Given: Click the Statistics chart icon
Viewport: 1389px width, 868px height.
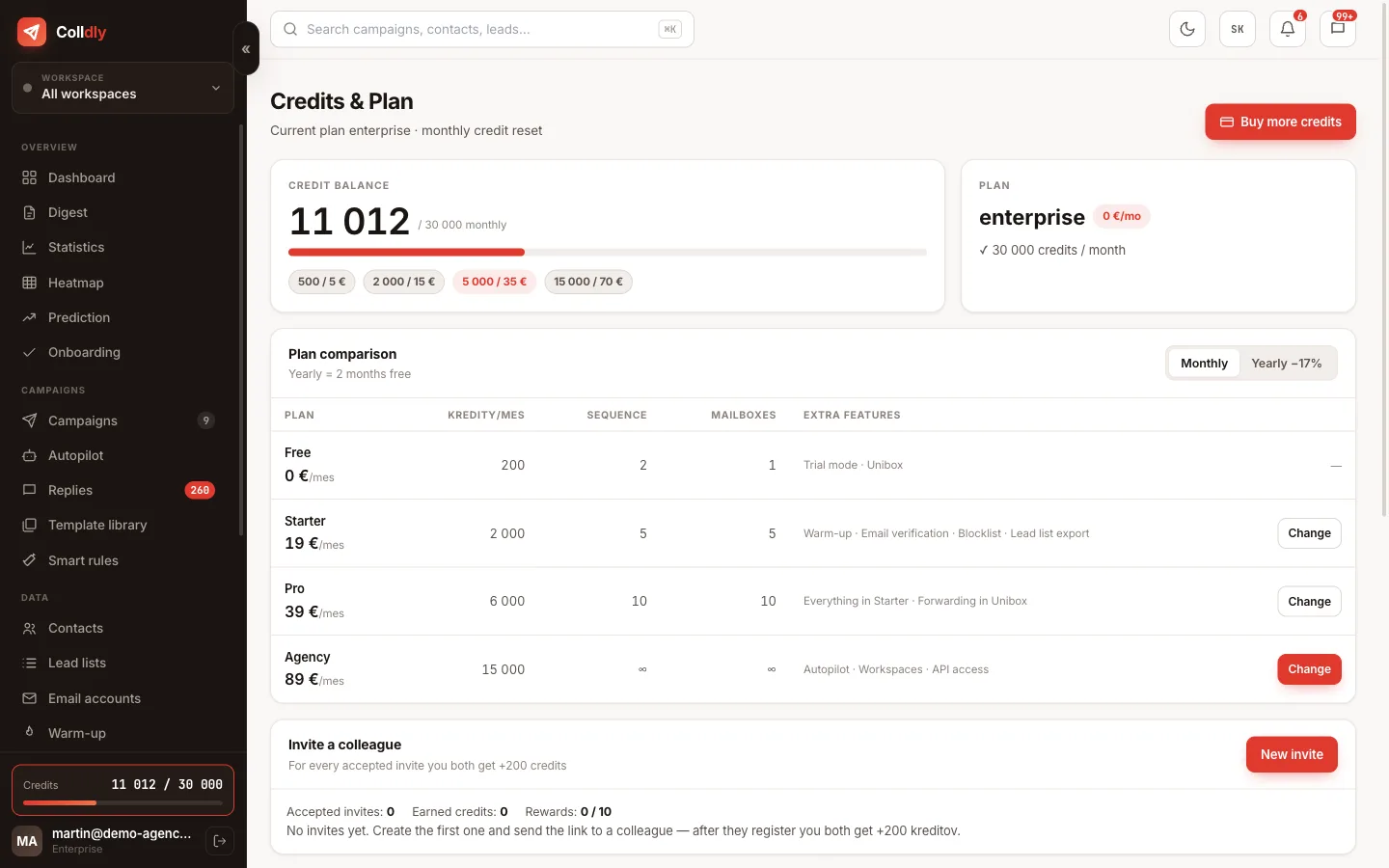Looking at the screenshot, I should 30,247.
